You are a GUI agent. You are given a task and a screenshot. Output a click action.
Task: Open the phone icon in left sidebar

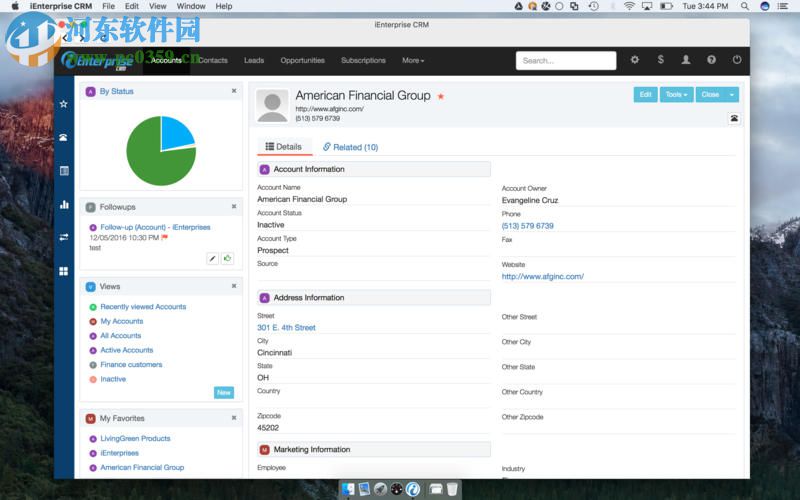[x=64, y=137]
